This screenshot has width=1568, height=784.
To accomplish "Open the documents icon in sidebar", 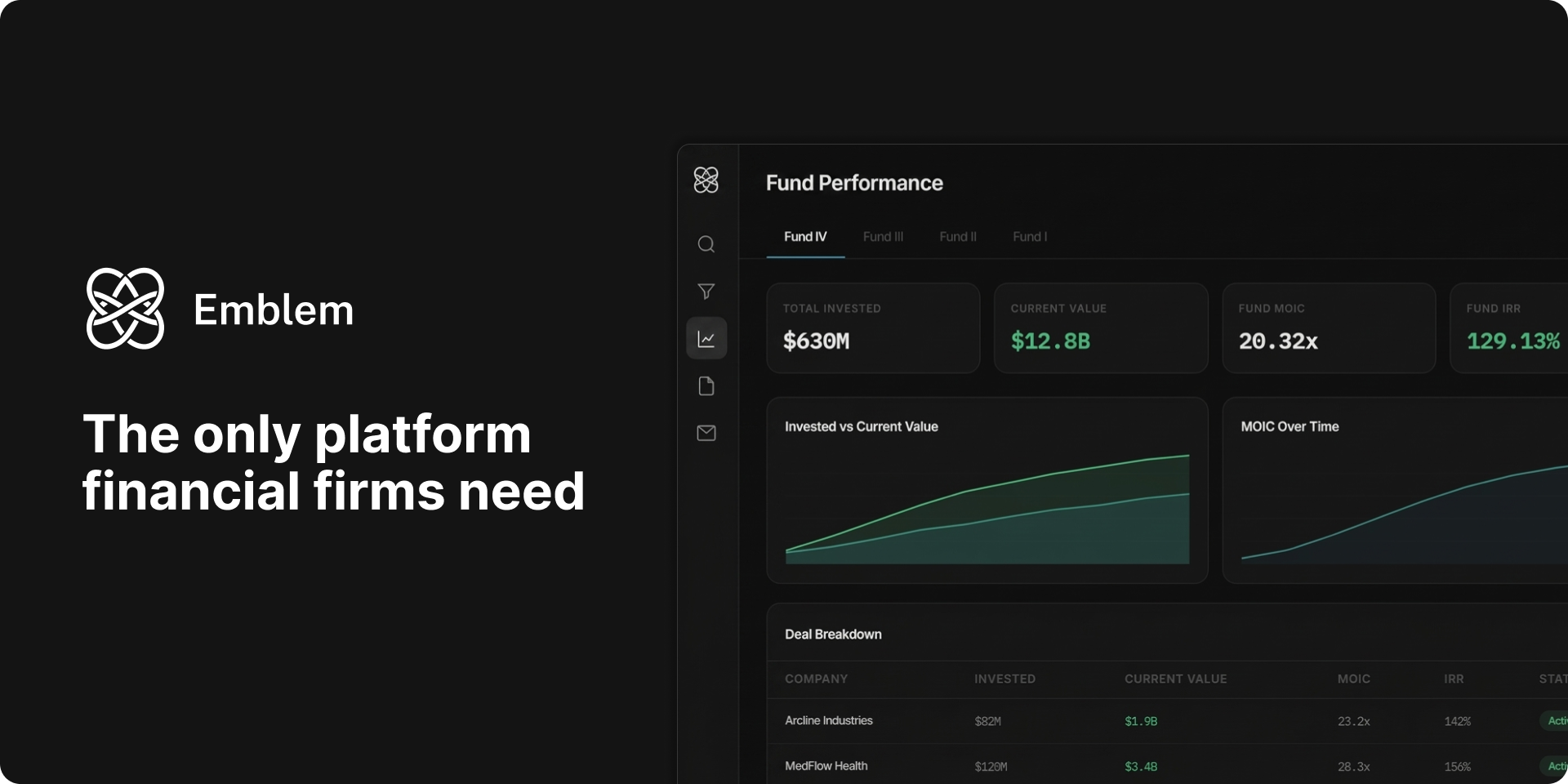I will (706, 385).
